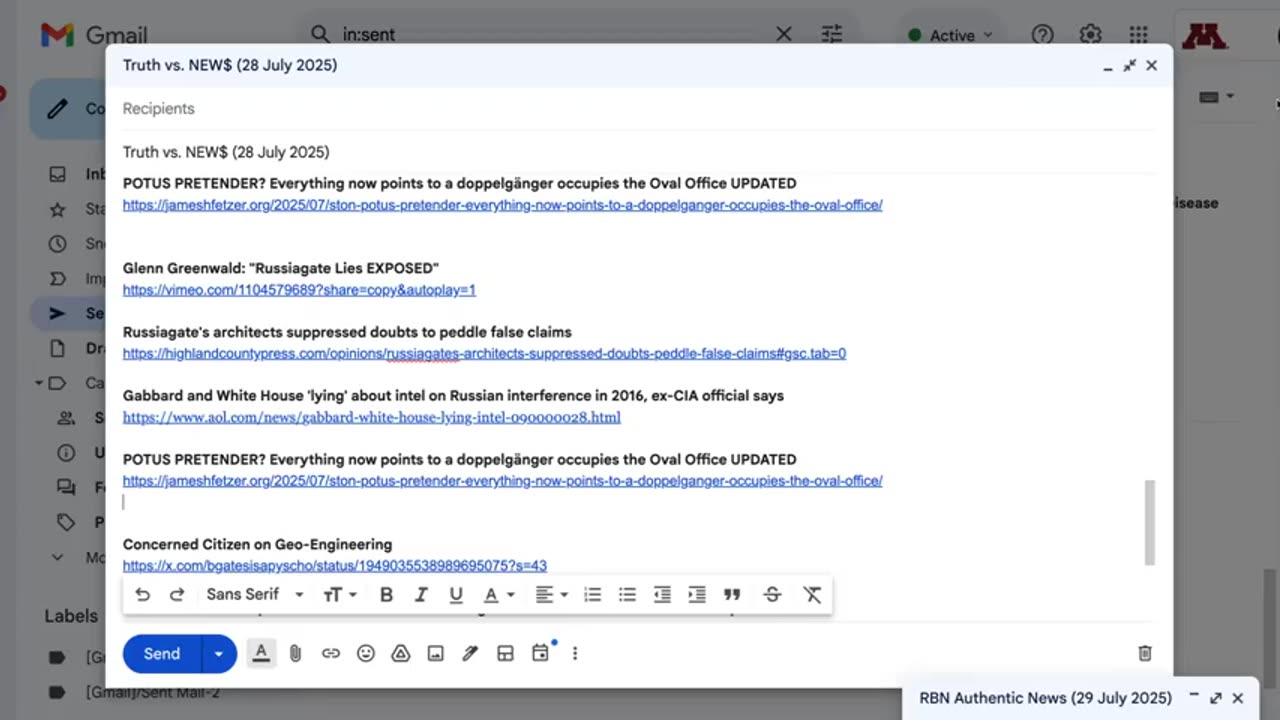The height and width of the screenshot is (720, 1280).
Task: Select the Sent folder in sidebar
Action: (x=68, y=313)
